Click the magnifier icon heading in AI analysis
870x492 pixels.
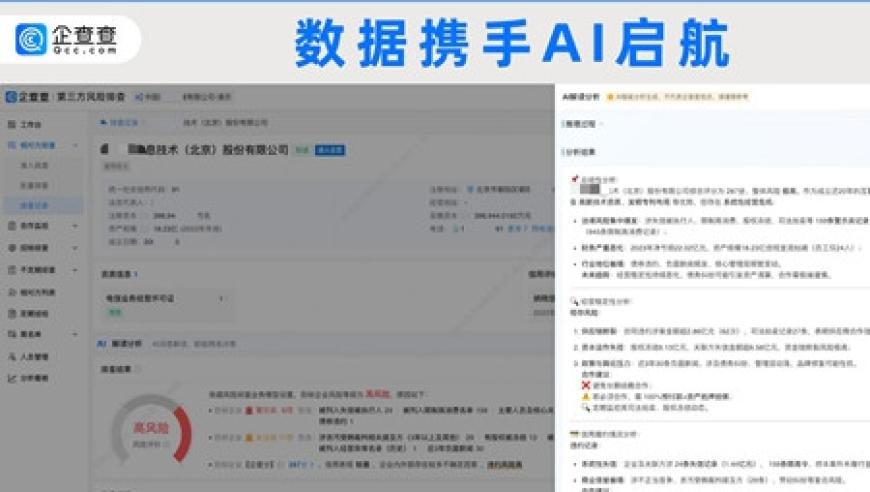pyautogui.click(x=575, y=302)
